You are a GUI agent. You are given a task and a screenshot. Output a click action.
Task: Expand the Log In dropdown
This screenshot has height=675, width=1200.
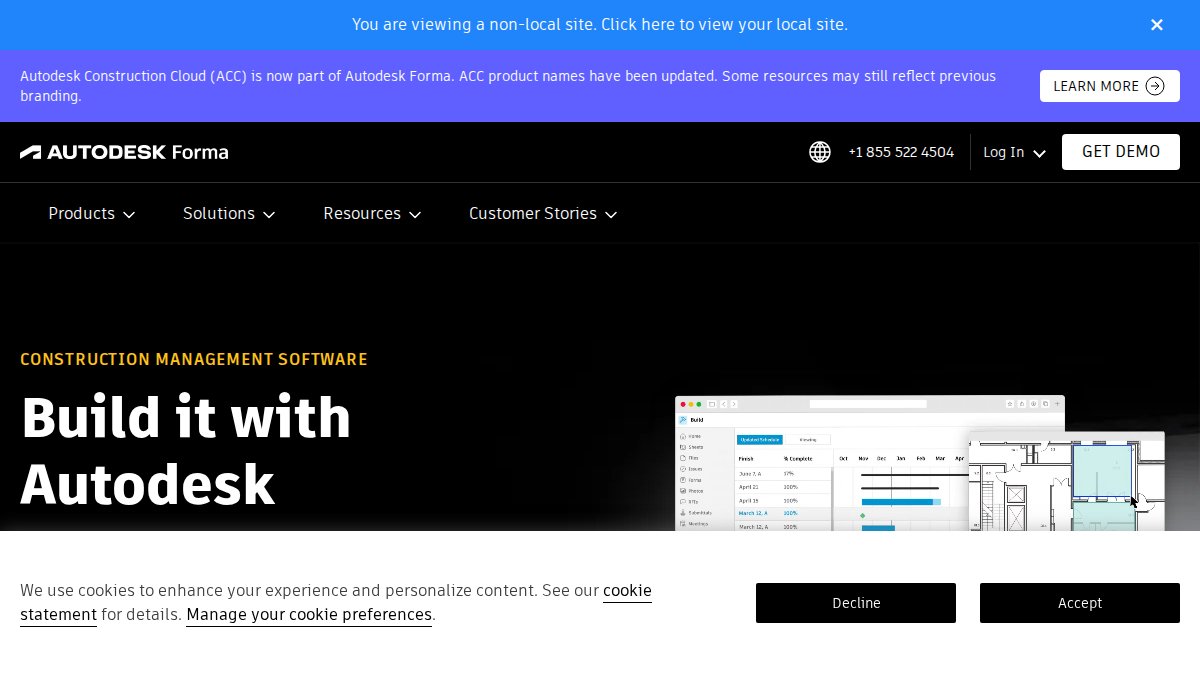pyautogui.click(x=1014, y=152)
